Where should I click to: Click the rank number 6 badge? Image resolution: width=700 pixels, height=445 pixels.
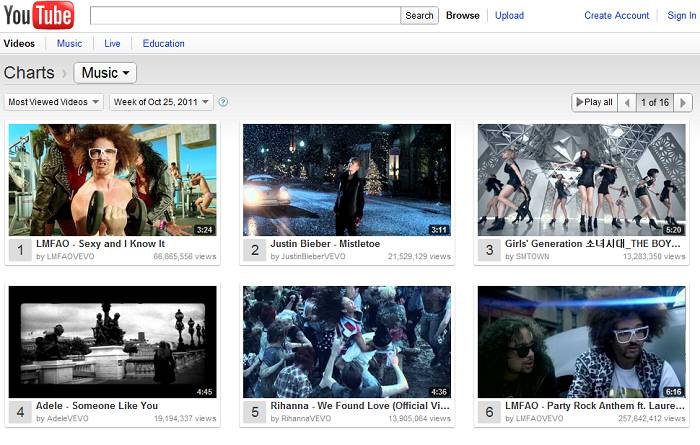click(489, 412)
